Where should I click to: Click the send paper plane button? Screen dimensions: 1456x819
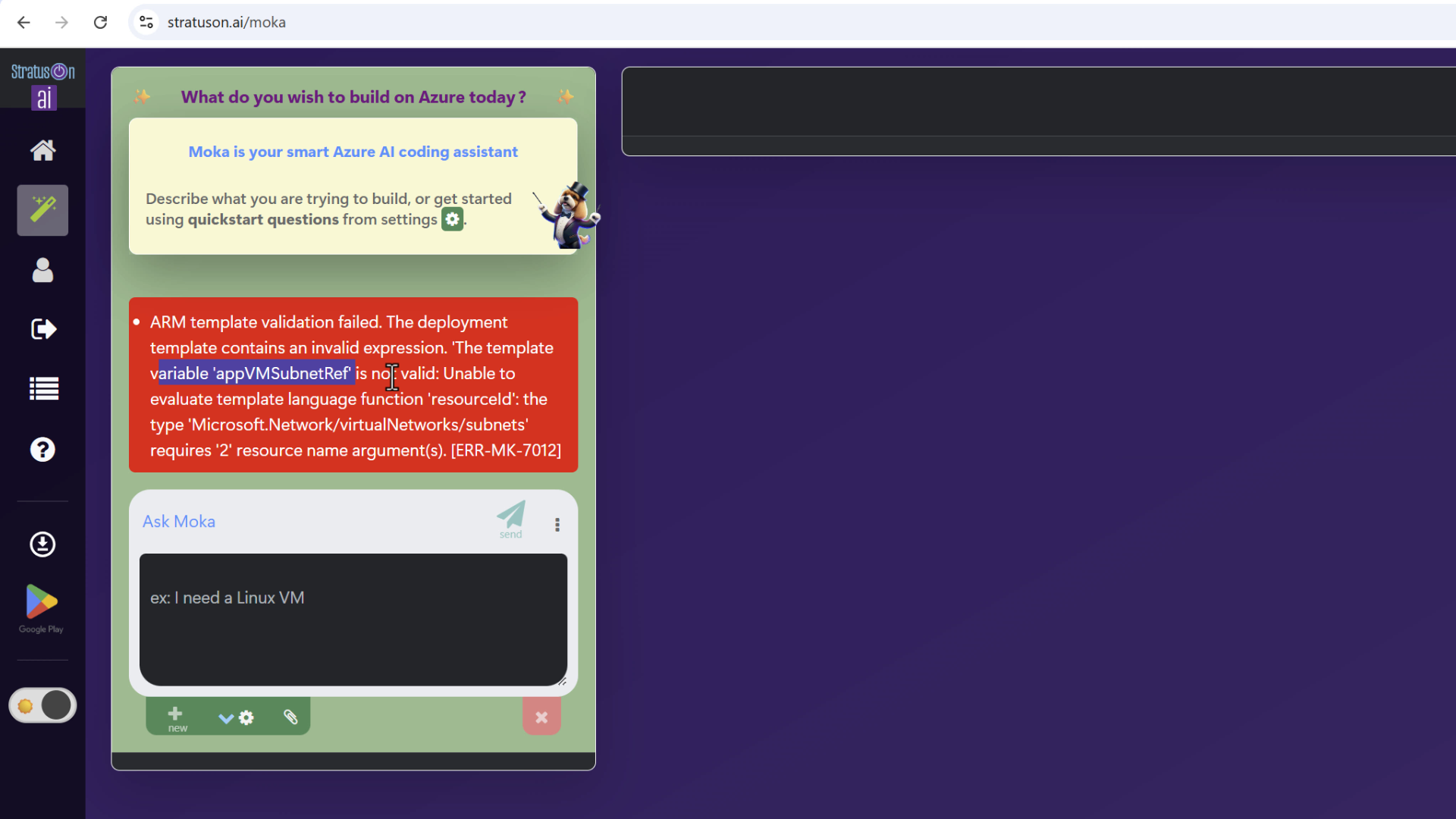[x=511, y=518]
